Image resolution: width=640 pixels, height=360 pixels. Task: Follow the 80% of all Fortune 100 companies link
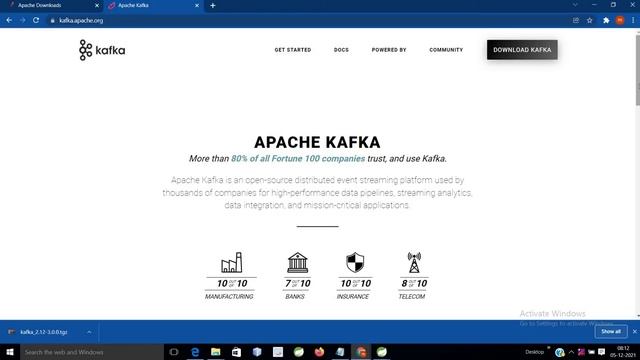tap(298, 158)
